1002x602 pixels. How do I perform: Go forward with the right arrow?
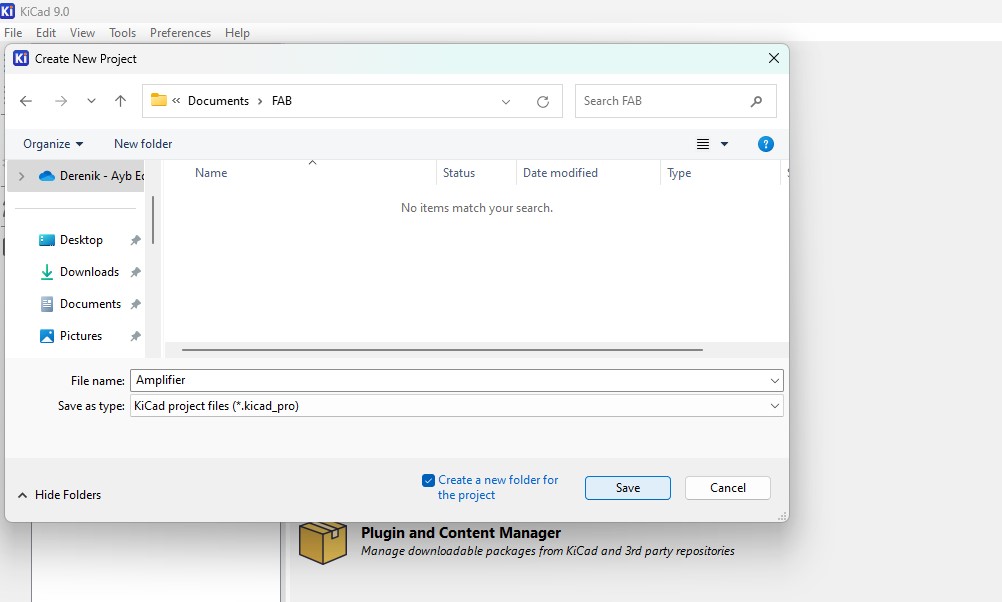tap(61, 101)
